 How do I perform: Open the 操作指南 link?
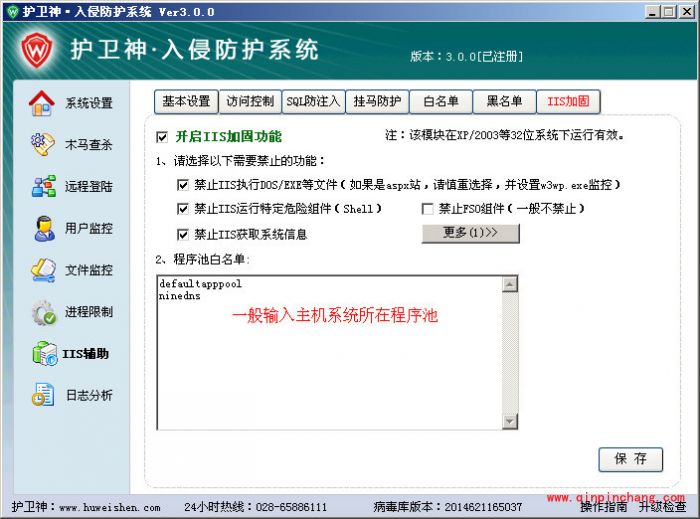click(604, 507)
